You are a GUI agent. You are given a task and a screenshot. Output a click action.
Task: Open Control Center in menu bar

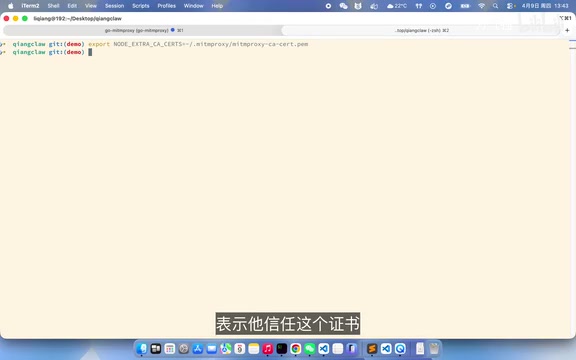point(511,6)
